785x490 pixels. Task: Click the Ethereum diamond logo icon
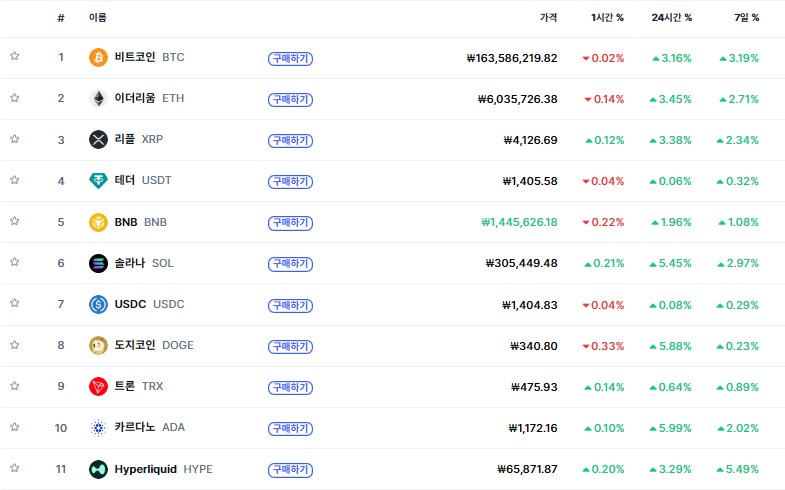pos(98,98)
